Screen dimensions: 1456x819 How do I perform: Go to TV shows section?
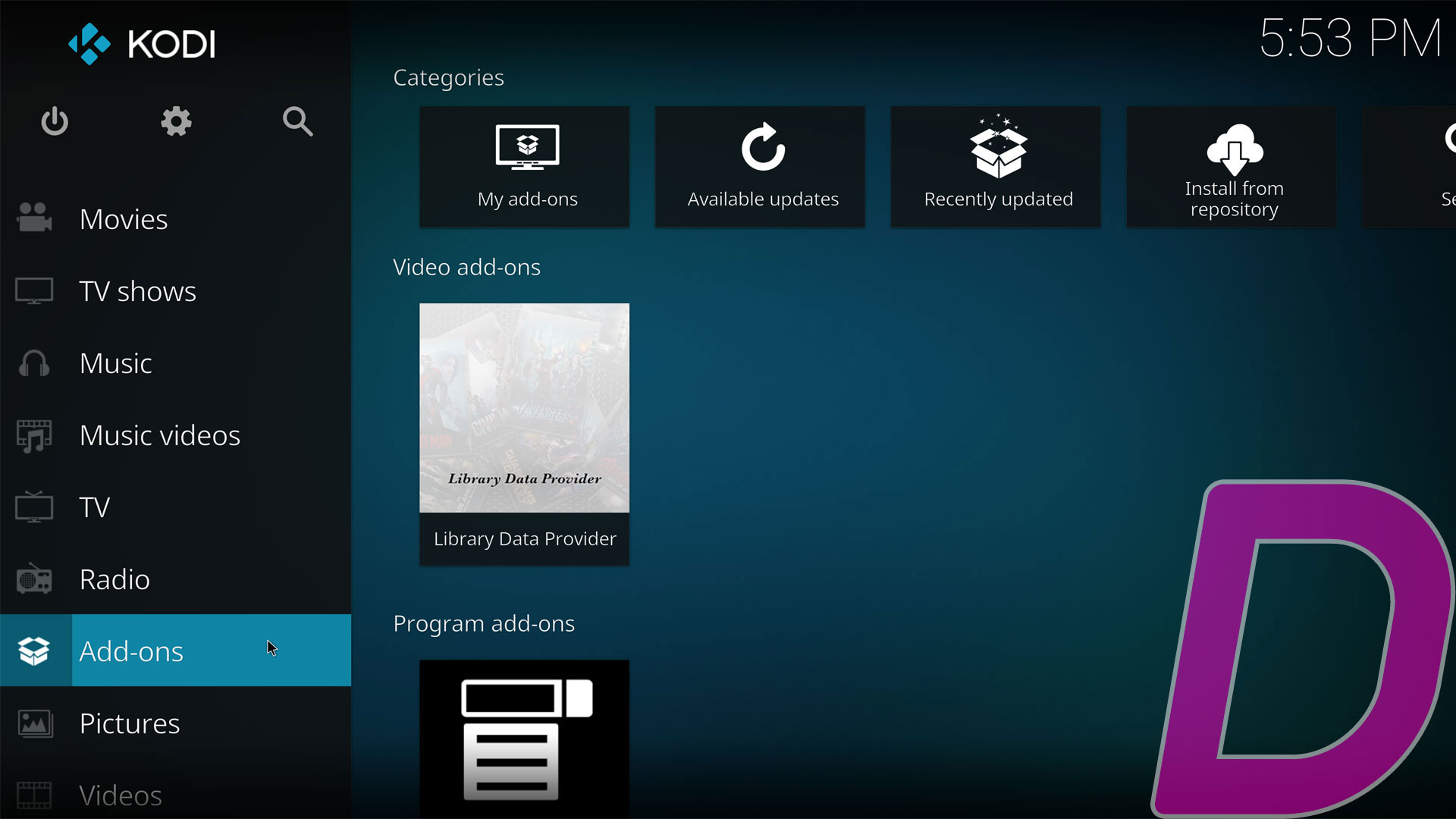175,290
